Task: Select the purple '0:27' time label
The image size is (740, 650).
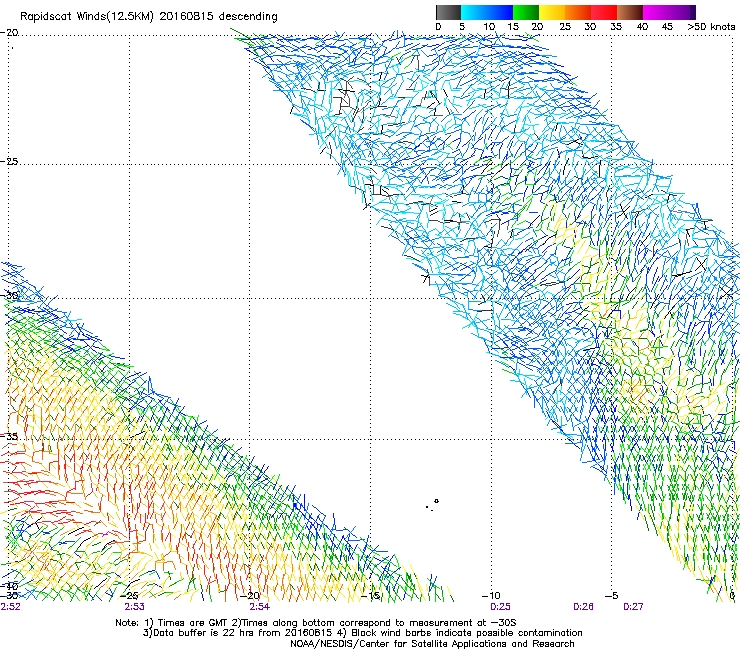Action: pyautogui.click(x=633, y=607)
